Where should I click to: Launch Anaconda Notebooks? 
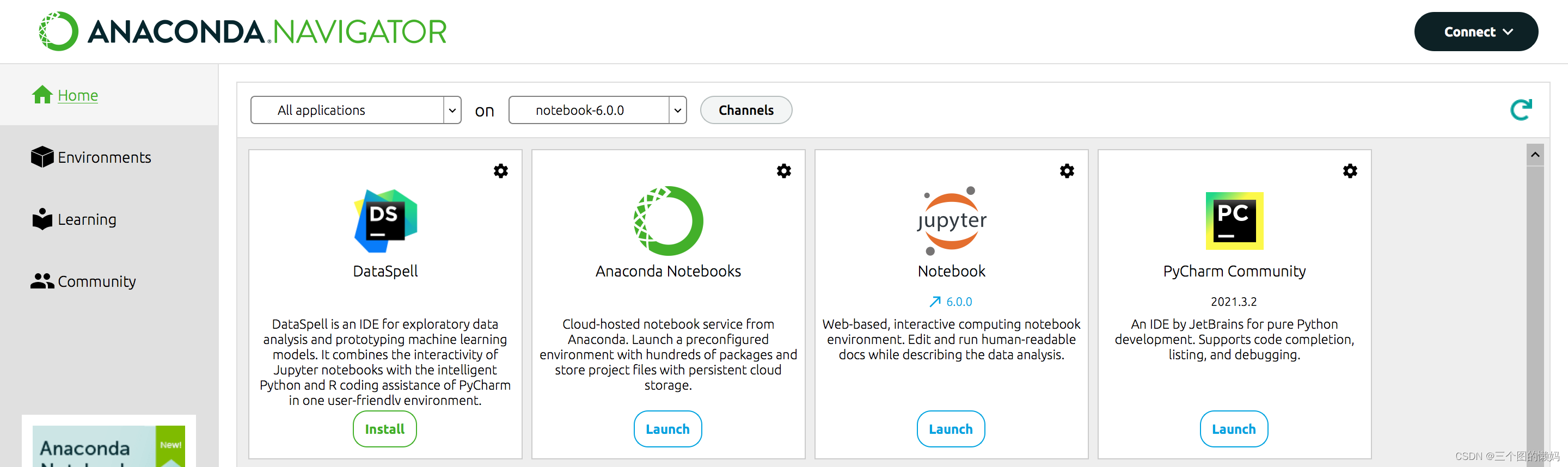667,429
